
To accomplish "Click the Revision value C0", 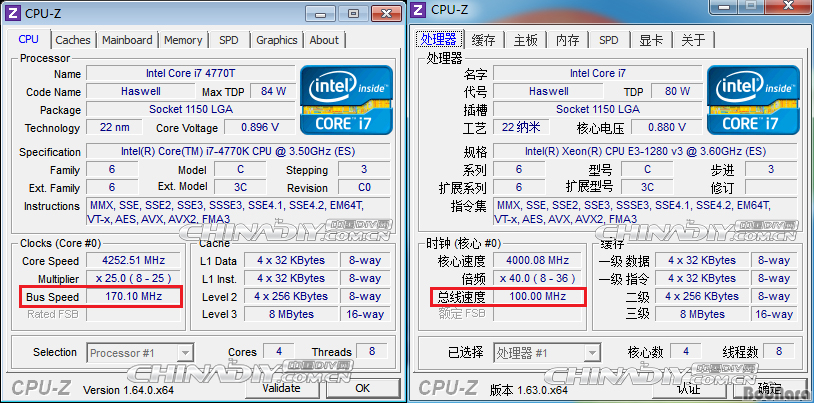I will [364, 187].
